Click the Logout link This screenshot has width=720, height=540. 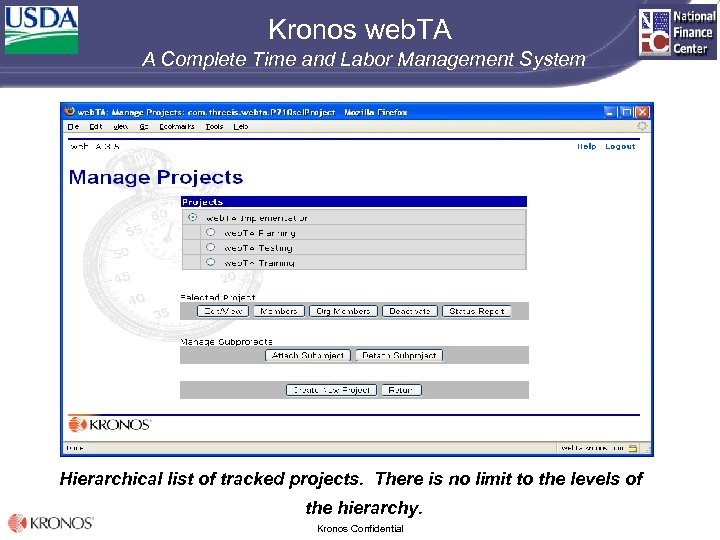(620, 146)
